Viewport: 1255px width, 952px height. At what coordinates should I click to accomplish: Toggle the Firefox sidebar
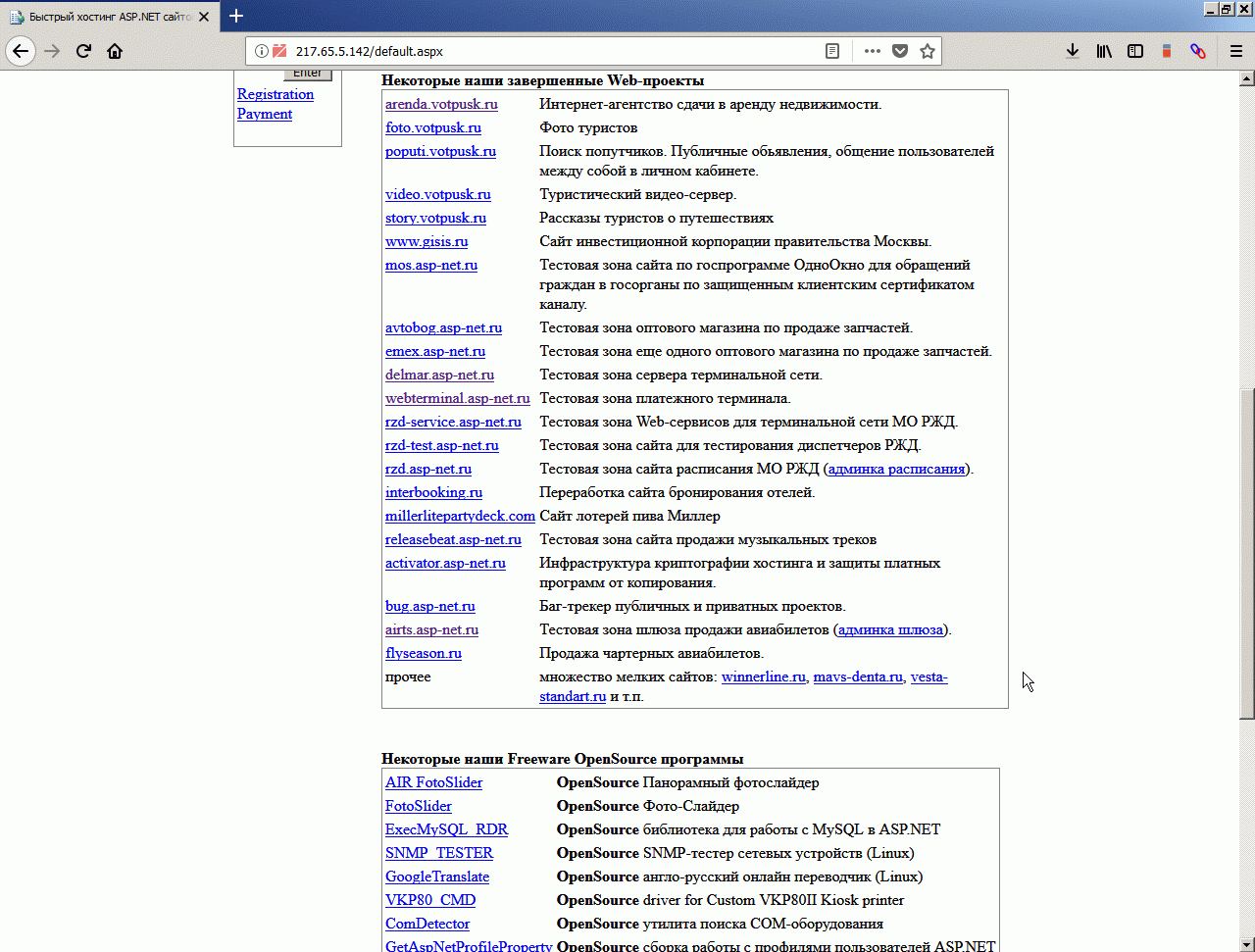click(1135, 51)
